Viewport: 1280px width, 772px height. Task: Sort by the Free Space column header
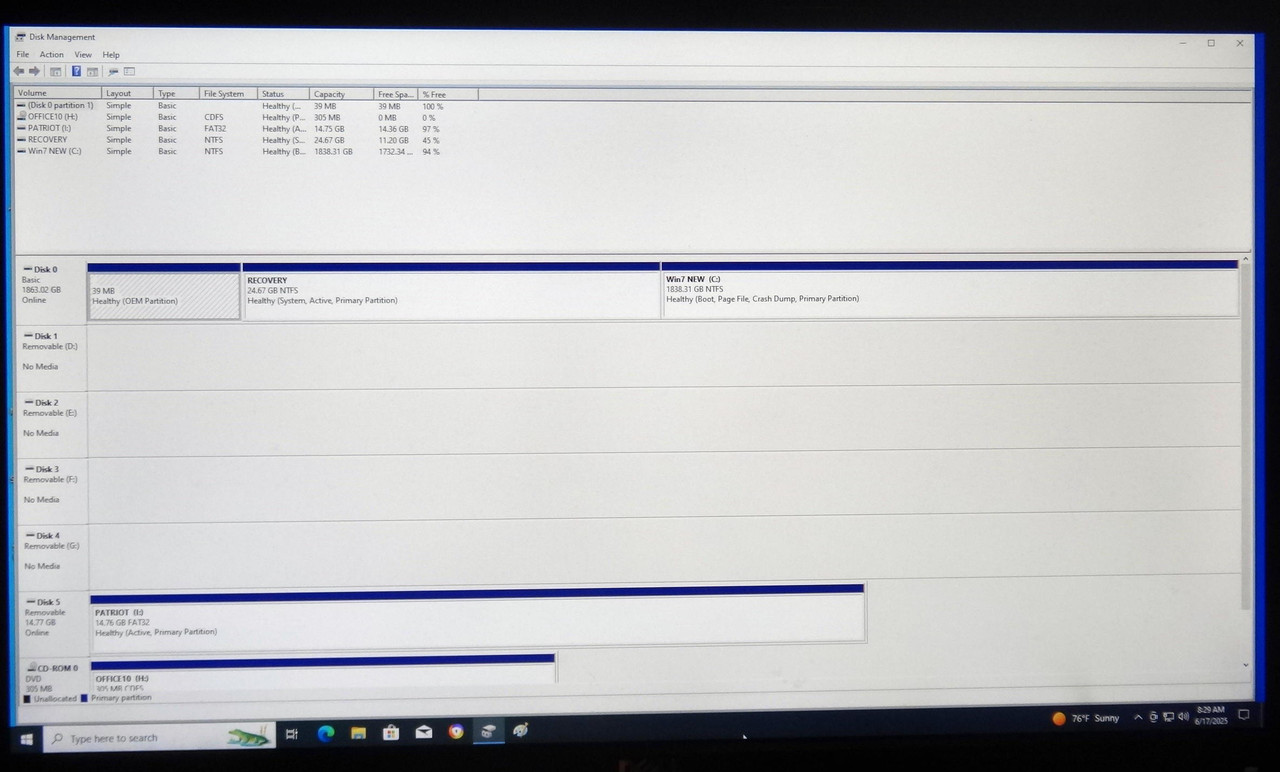coord(396,93)
